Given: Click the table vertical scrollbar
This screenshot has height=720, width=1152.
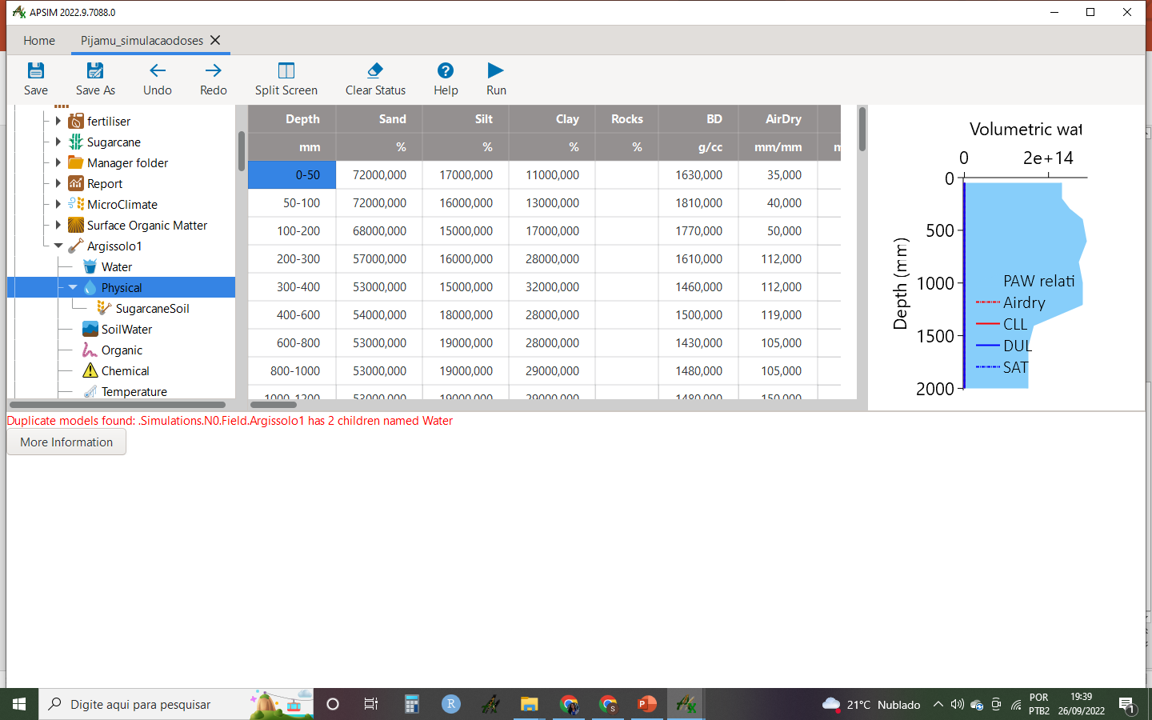Looking at the screenshot, I should 862,130.
